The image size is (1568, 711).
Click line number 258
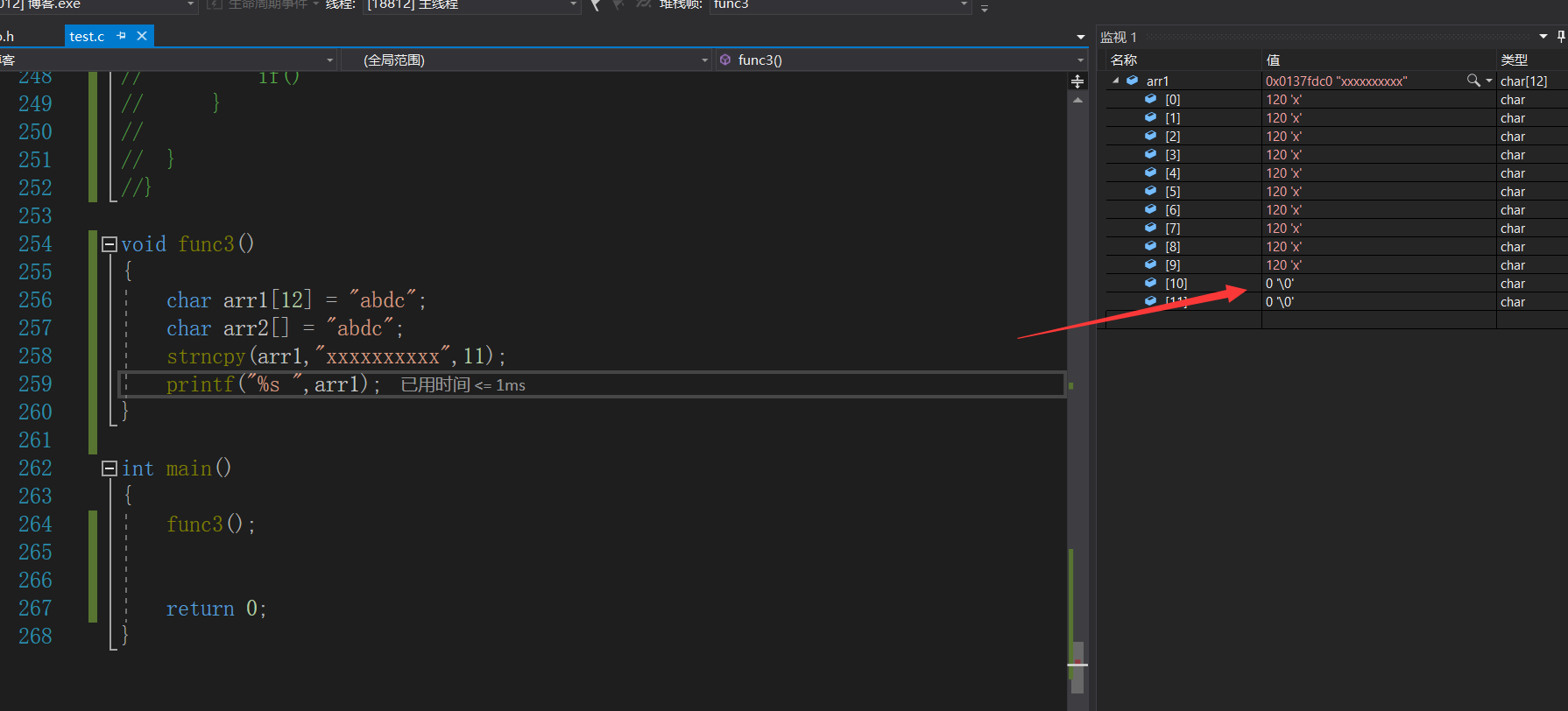(x=35, y=356)
